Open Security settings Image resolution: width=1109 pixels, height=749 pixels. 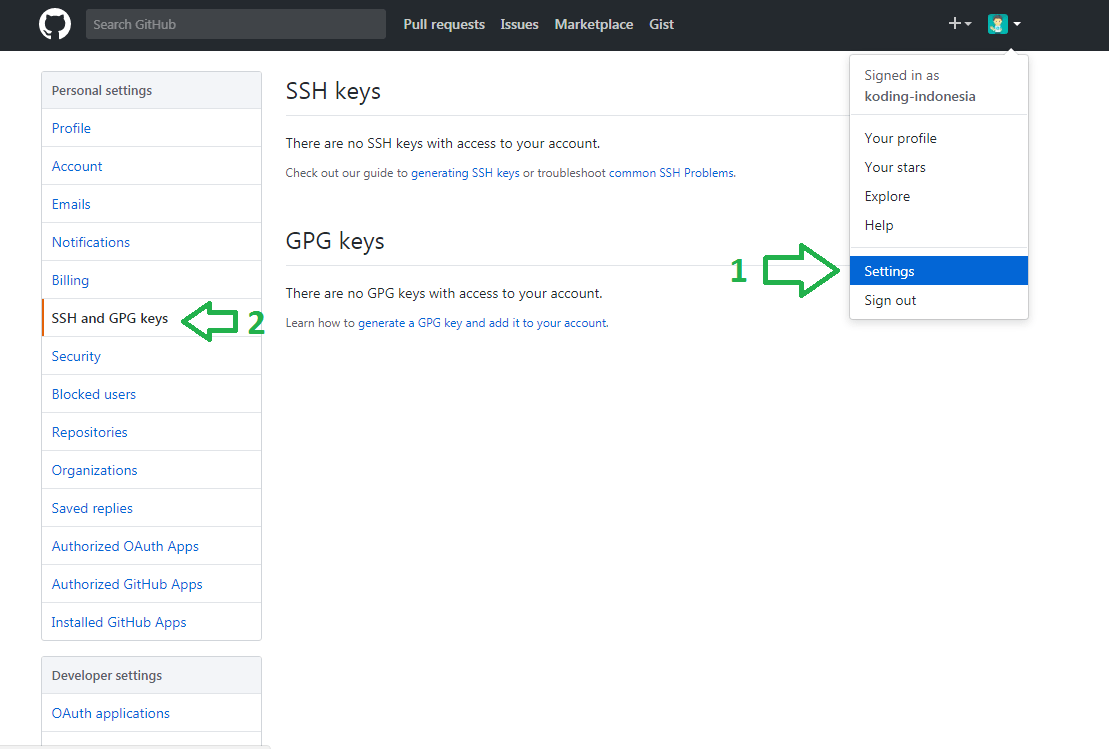coord(151,356)
